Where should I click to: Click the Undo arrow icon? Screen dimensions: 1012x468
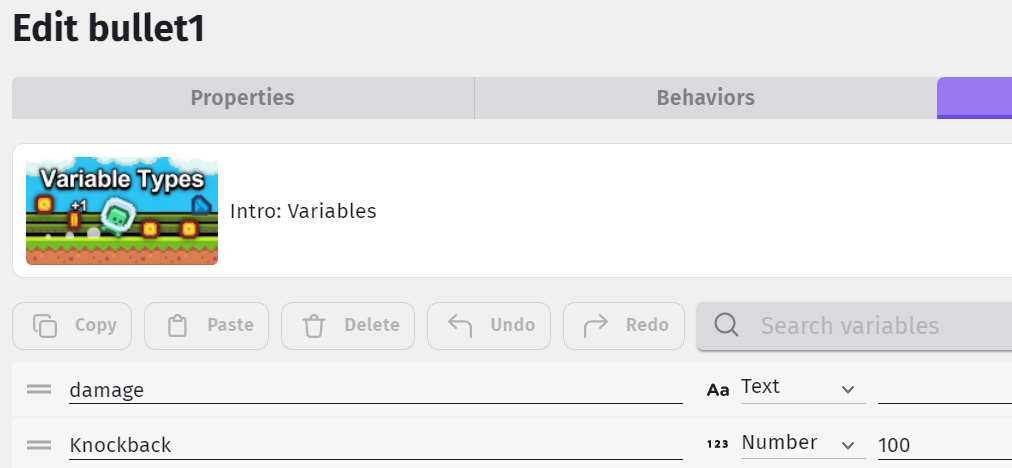click(460, 325)
